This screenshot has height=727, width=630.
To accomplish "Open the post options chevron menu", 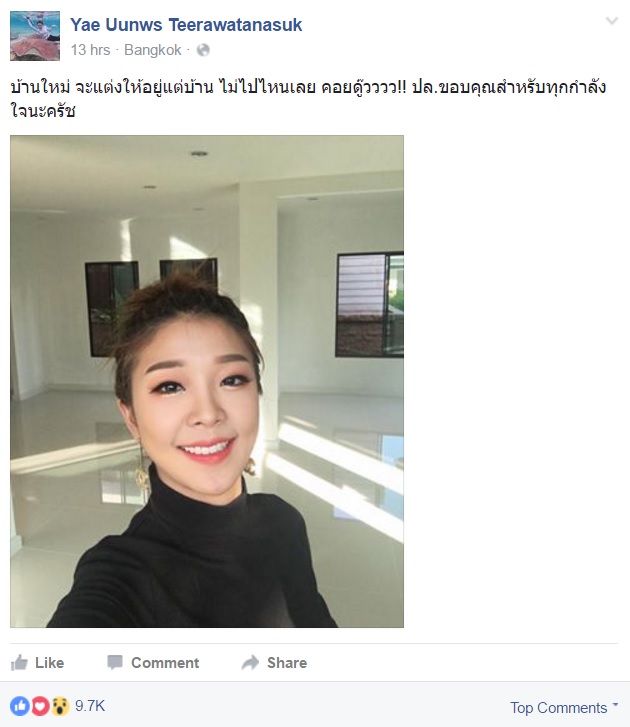I will coord(612,21).
